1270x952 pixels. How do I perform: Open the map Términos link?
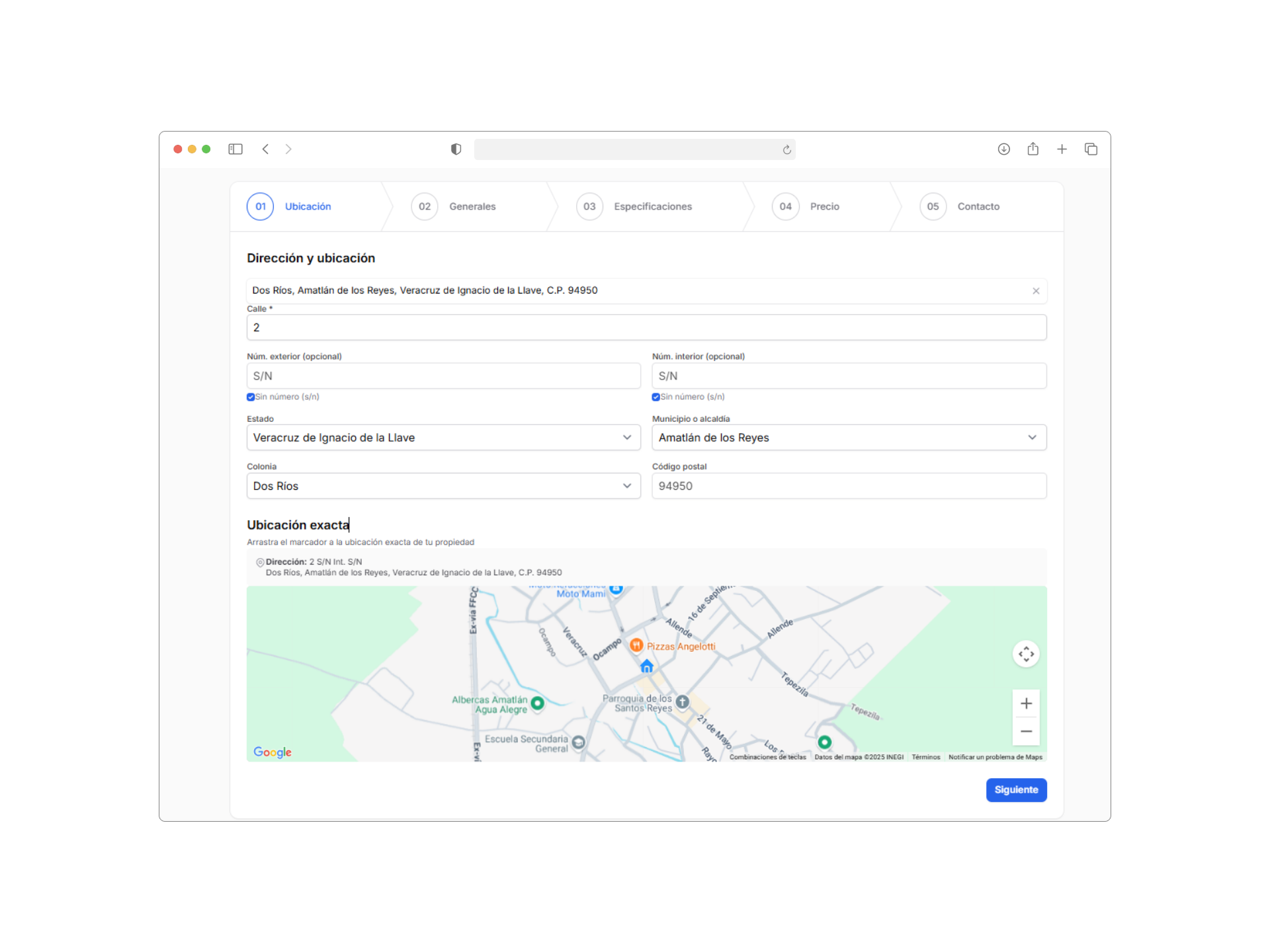pyautogui.click(x=925, y=758)
